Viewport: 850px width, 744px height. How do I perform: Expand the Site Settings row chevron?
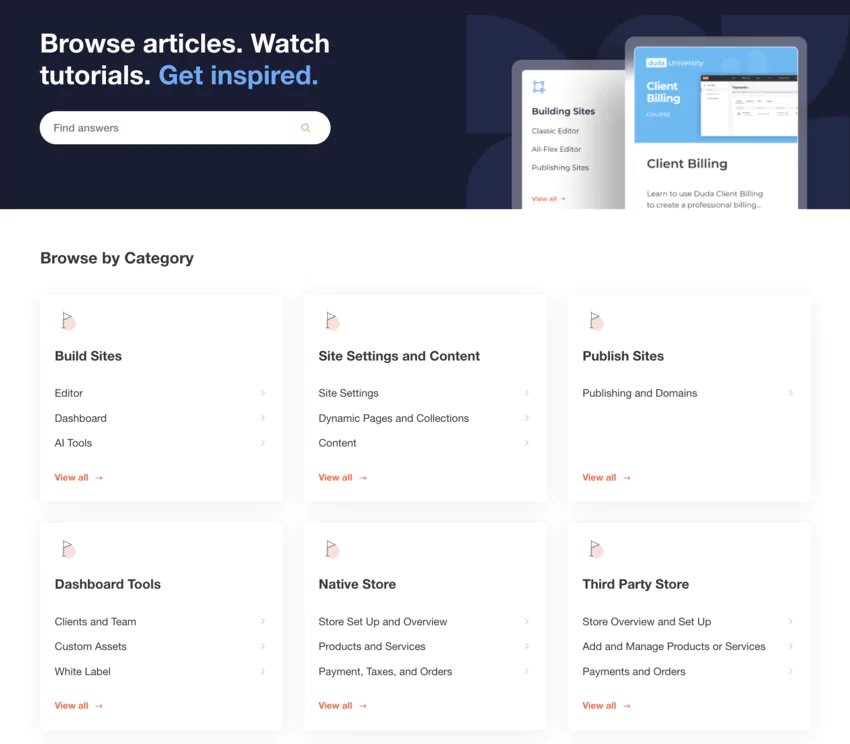(x=527, y=393)
